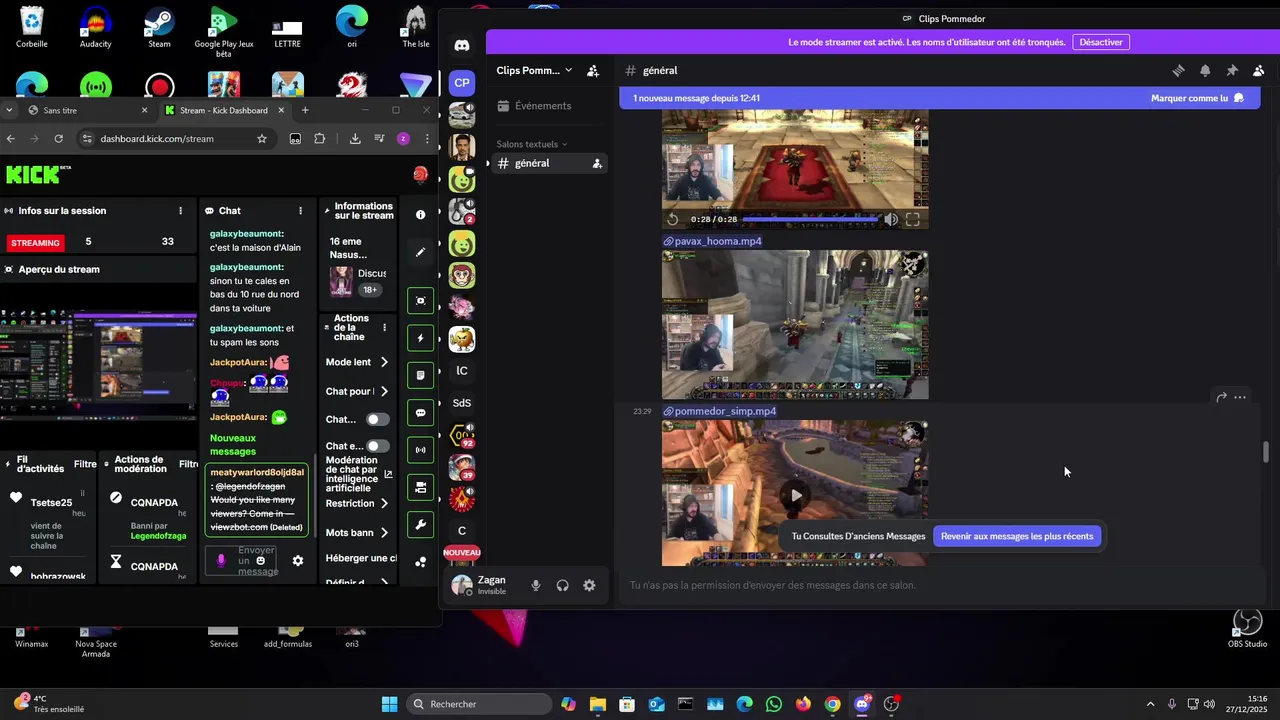Expand Clips Pomm server dropdown chevron
Image resolution: width=1280 pixels, height=720 pixels.
click(x=568, y=70)
